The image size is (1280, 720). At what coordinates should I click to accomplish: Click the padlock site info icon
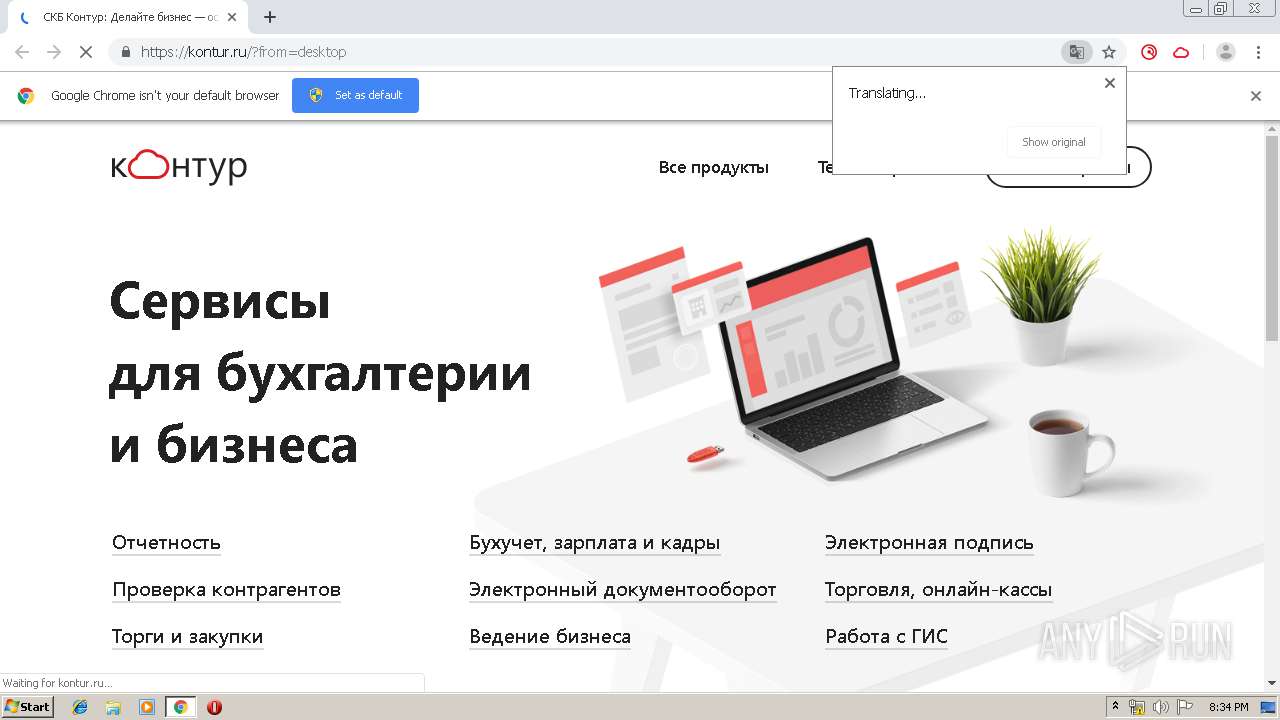coord(126,52)
